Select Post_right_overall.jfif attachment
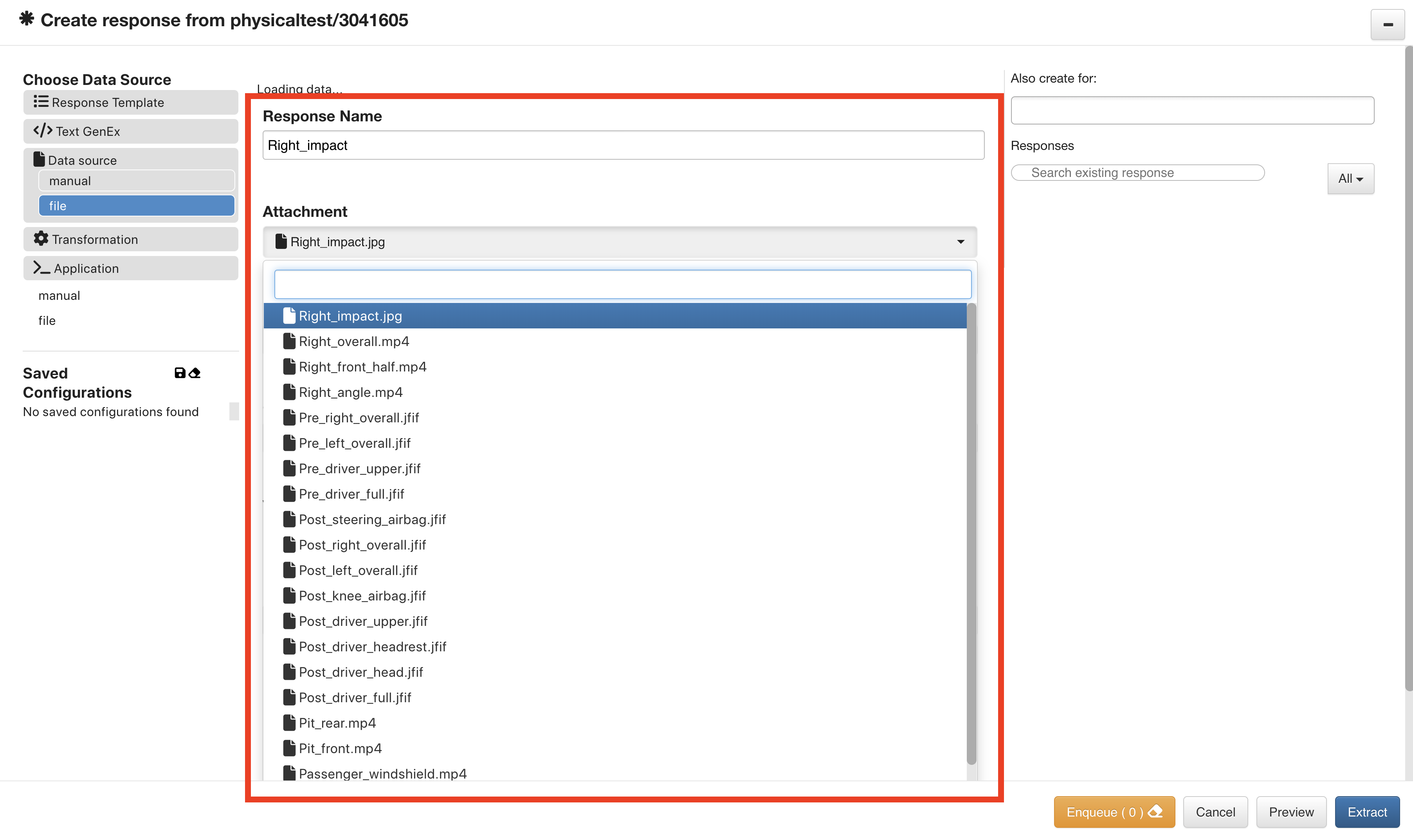 615,545
